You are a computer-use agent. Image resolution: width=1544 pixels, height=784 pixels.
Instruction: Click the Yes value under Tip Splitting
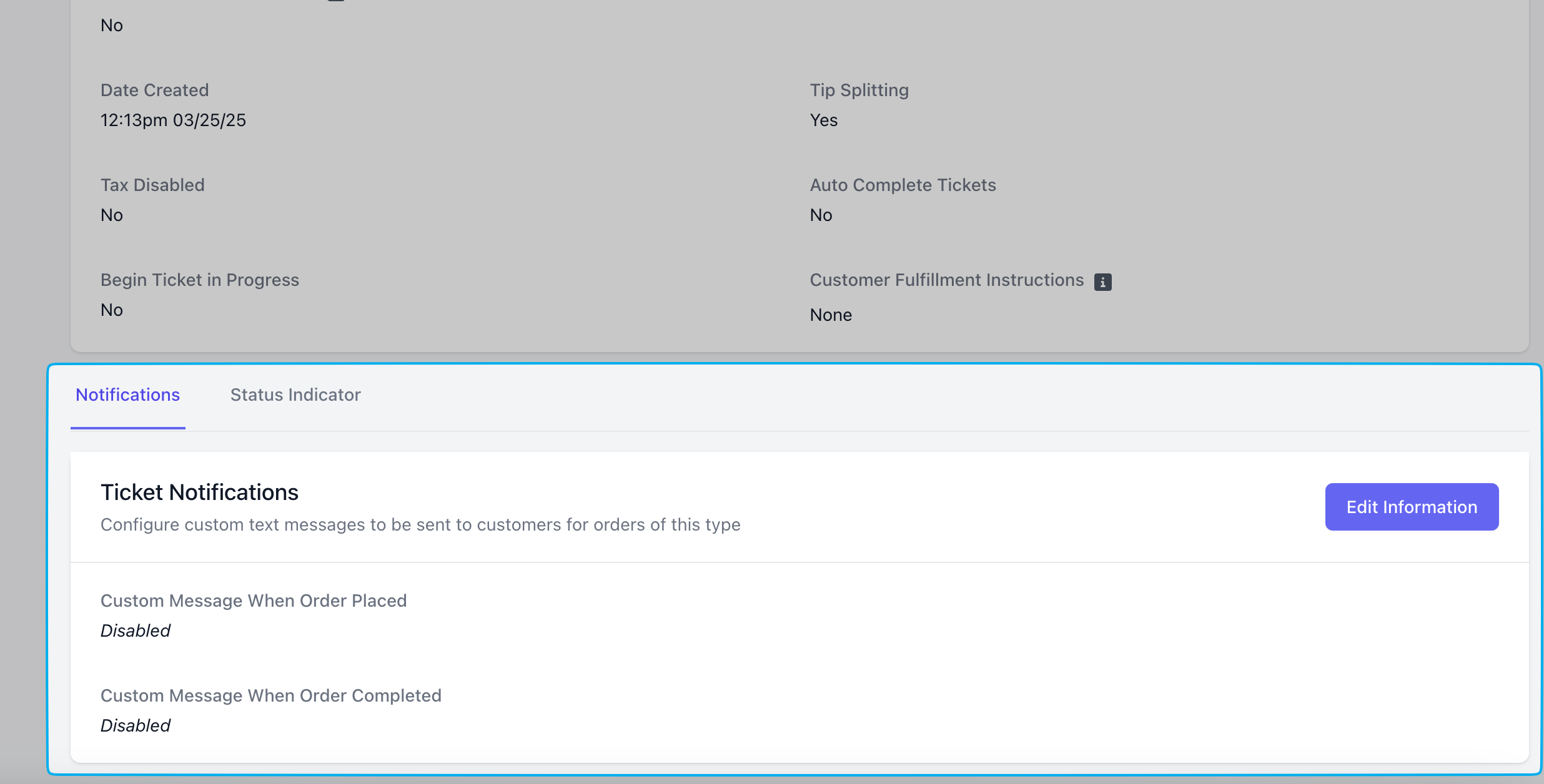(823, 120)
